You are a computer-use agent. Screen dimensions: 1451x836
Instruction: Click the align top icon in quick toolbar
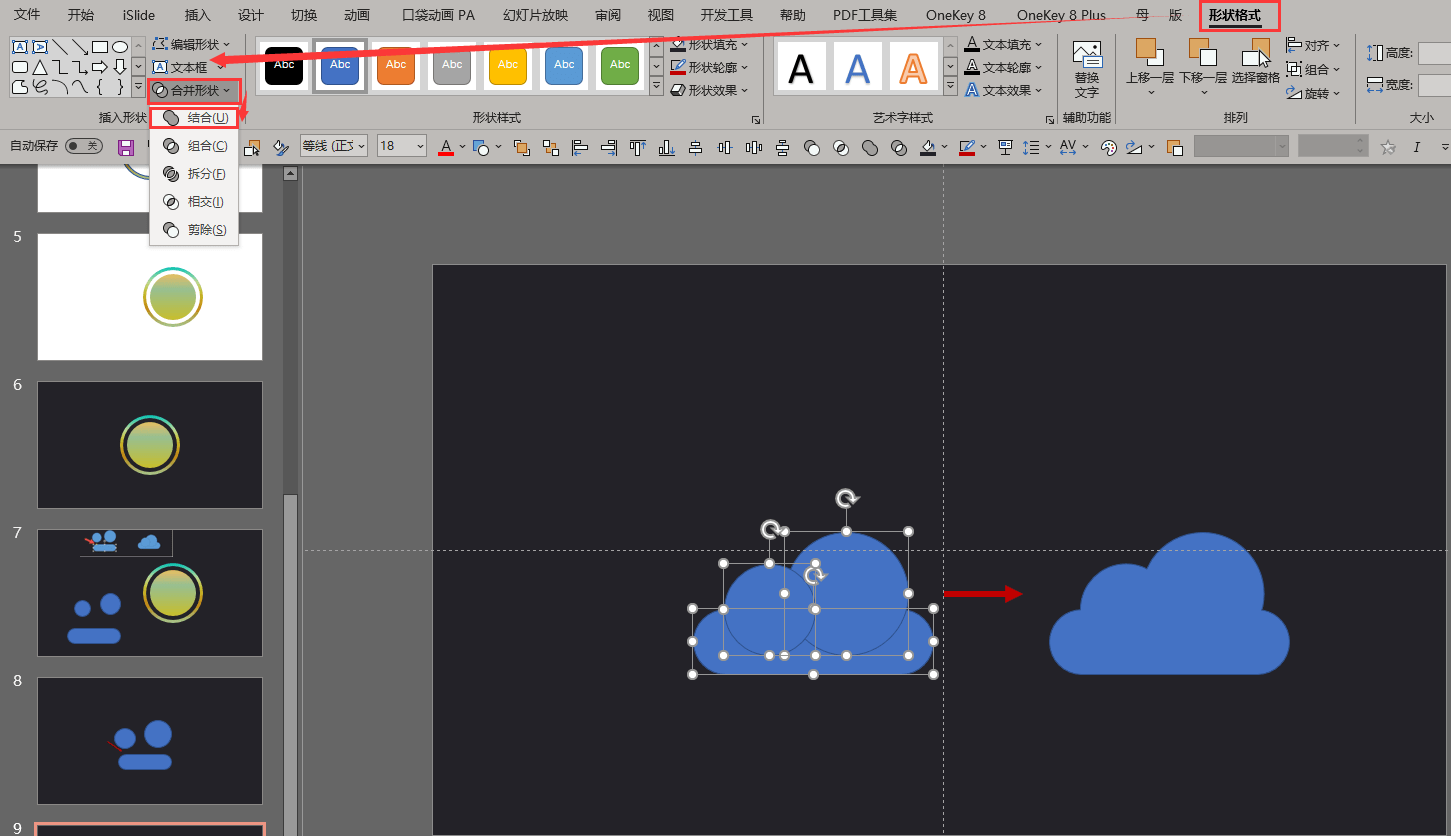pos(637,147)
